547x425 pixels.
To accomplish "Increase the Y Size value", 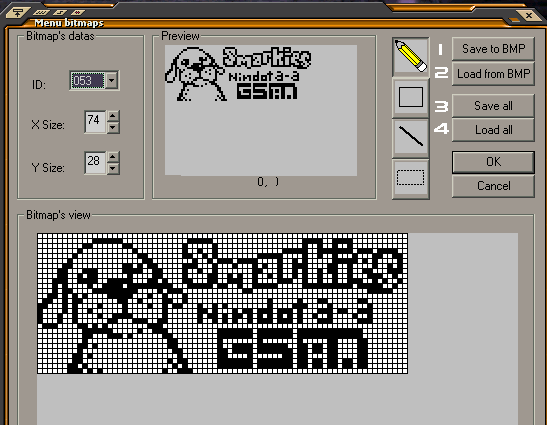I will 112,157.
